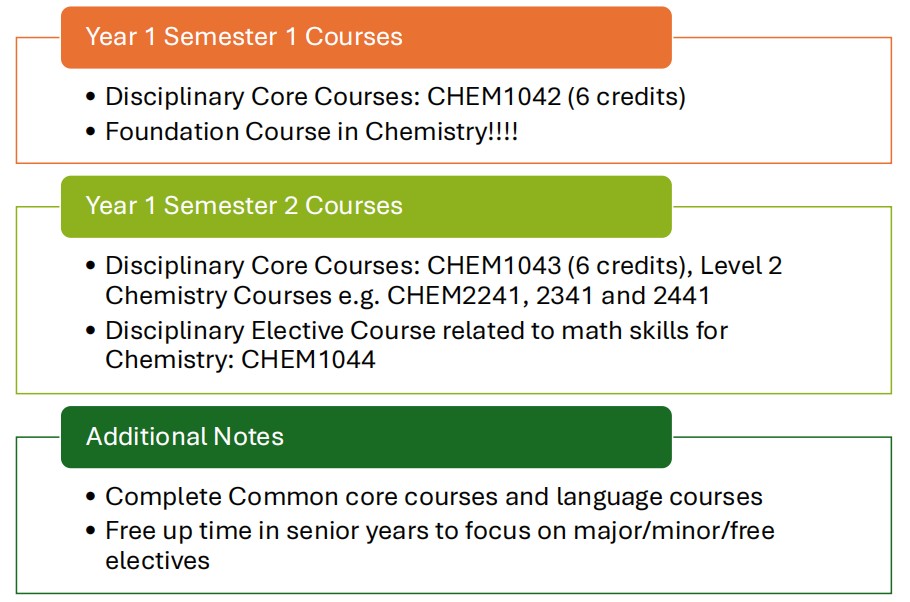Click the Level 2 text after CHEM1043
The height and width of the screenshot is (602, 910).
(x=741, y=266)
